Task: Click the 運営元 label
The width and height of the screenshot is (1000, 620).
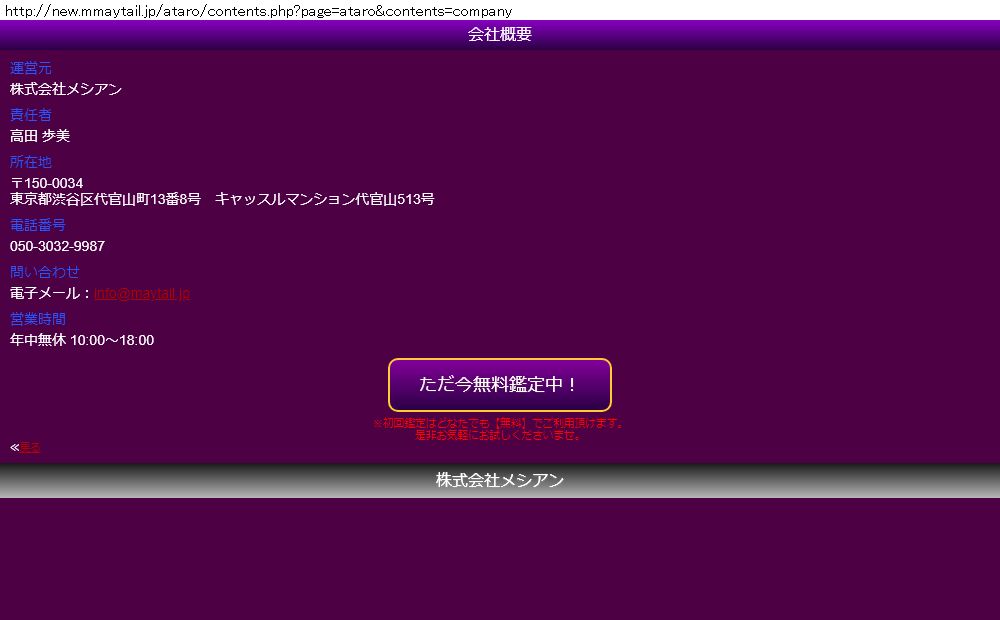Action: [x=30, y=68]
